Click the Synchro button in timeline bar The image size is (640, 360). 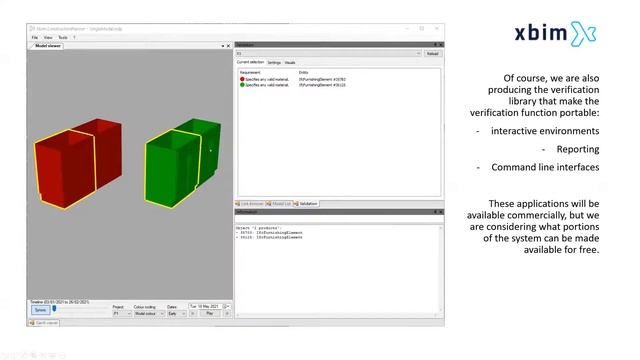[x=40, y=310]
